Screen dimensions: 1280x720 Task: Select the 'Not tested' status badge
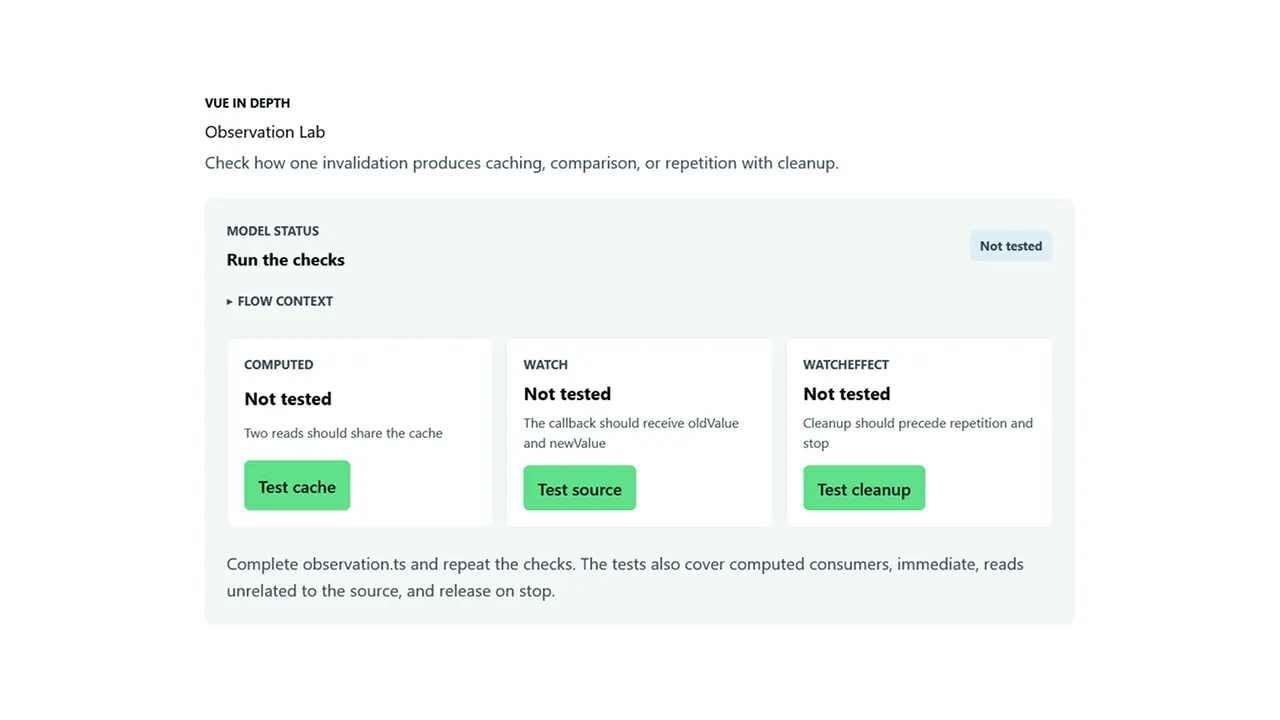click(1011, 246)
